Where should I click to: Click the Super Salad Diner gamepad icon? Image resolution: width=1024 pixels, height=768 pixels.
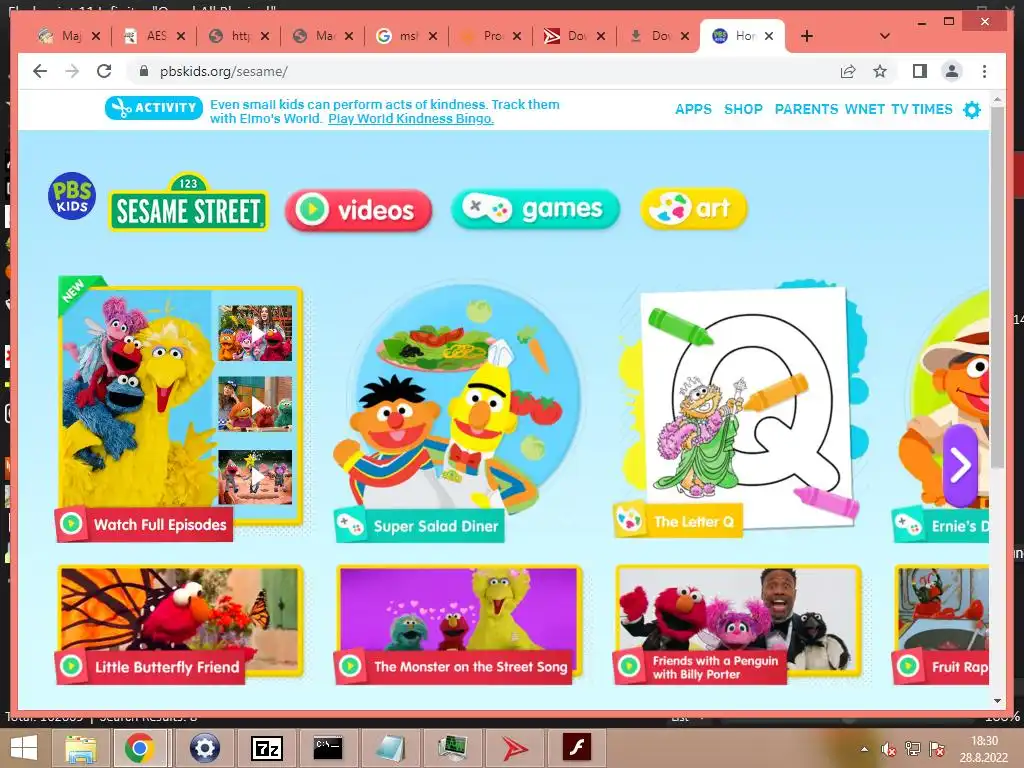(x=350, y=524)
